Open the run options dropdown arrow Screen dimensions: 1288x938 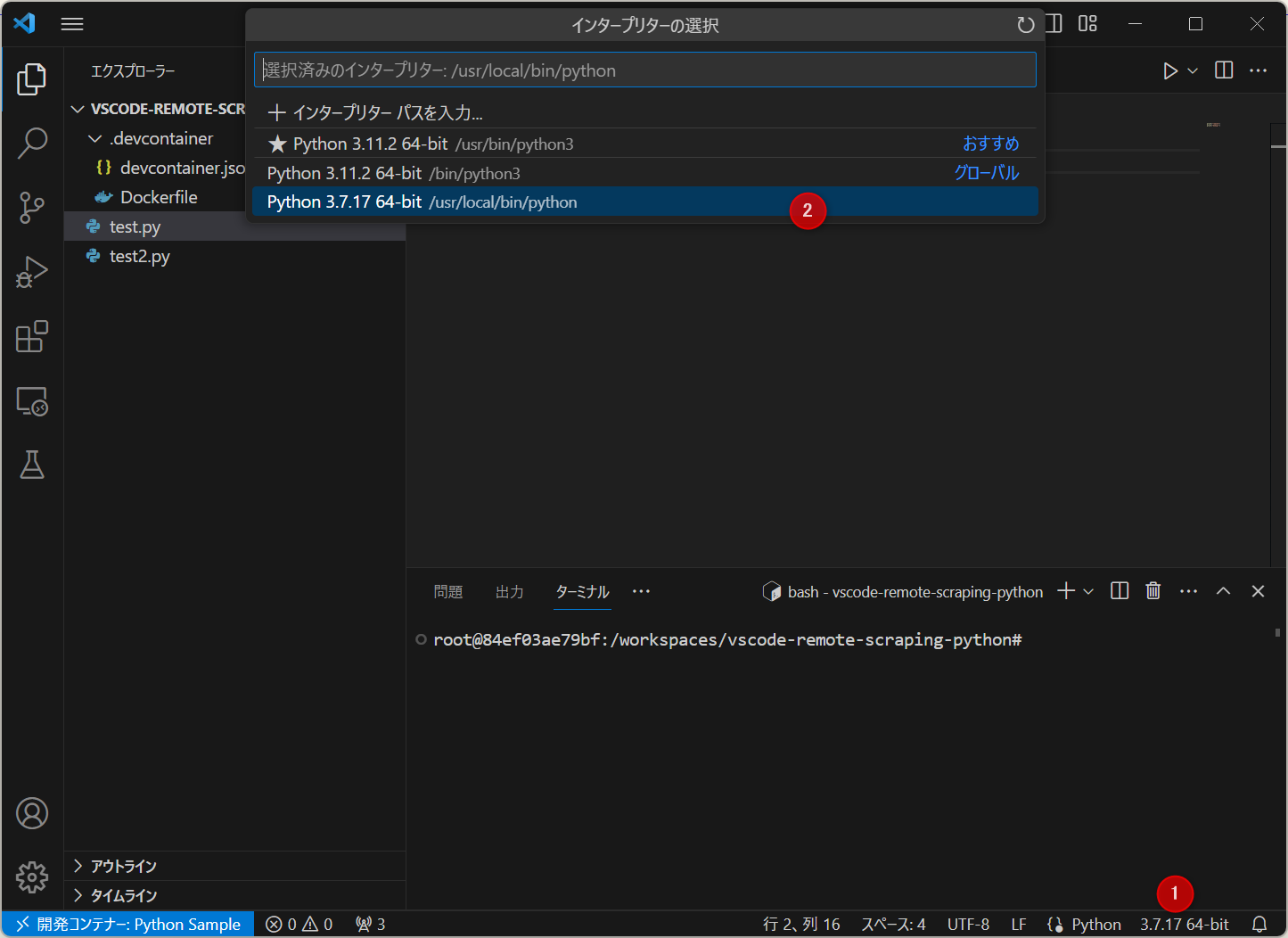(1193, 70)
